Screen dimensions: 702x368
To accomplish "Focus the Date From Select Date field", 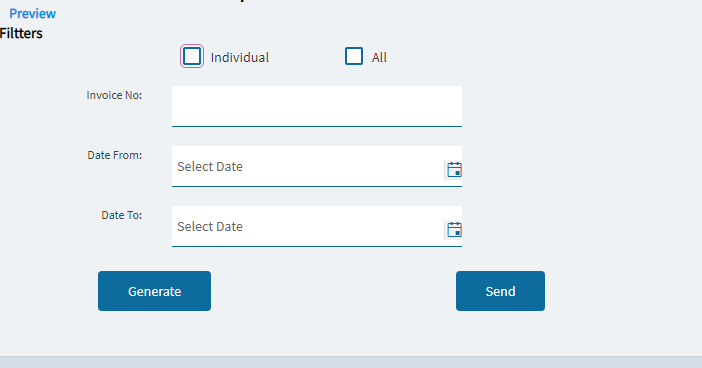I will pyautogui.click(x=308, y=166).
